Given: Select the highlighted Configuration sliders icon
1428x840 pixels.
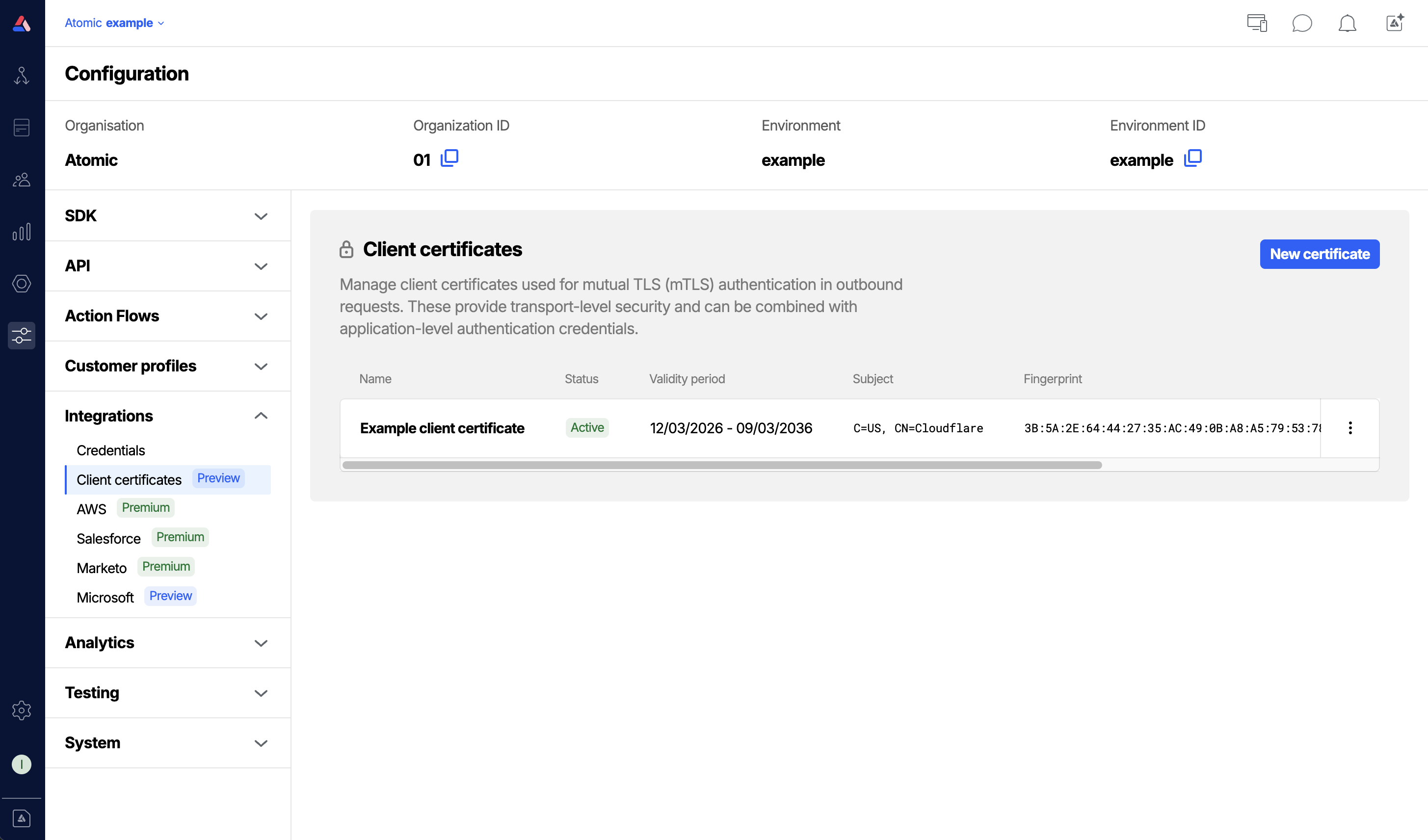Looking at the screenshot, I should coord(22,335).
